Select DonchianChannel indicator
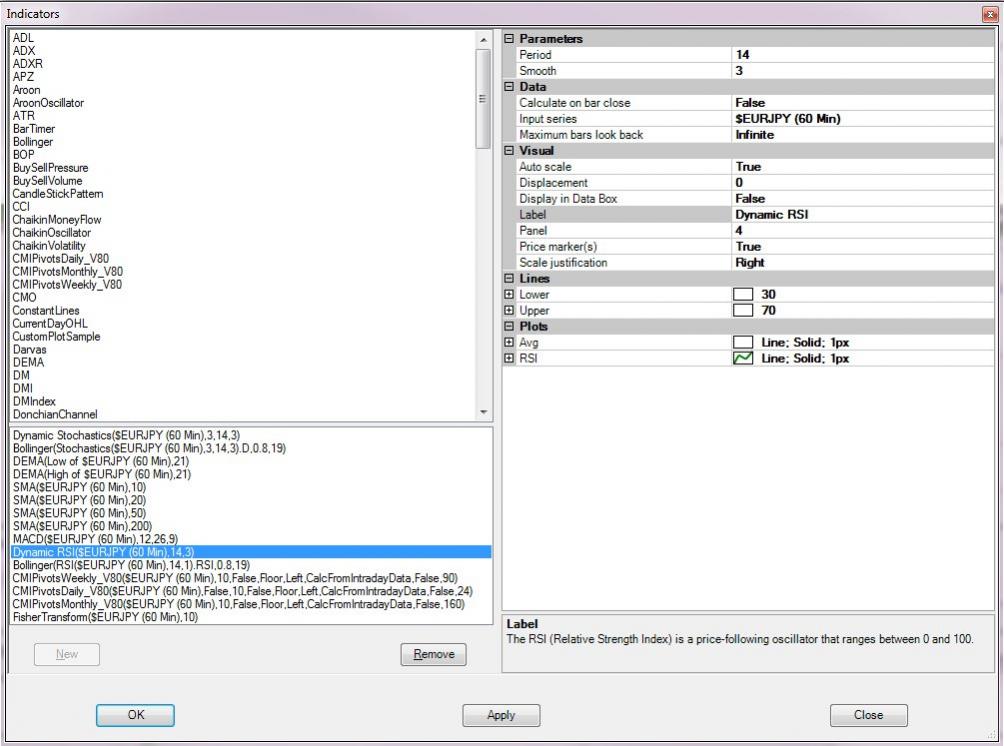This screenshot has height=746, width=1004. (55, 414)
